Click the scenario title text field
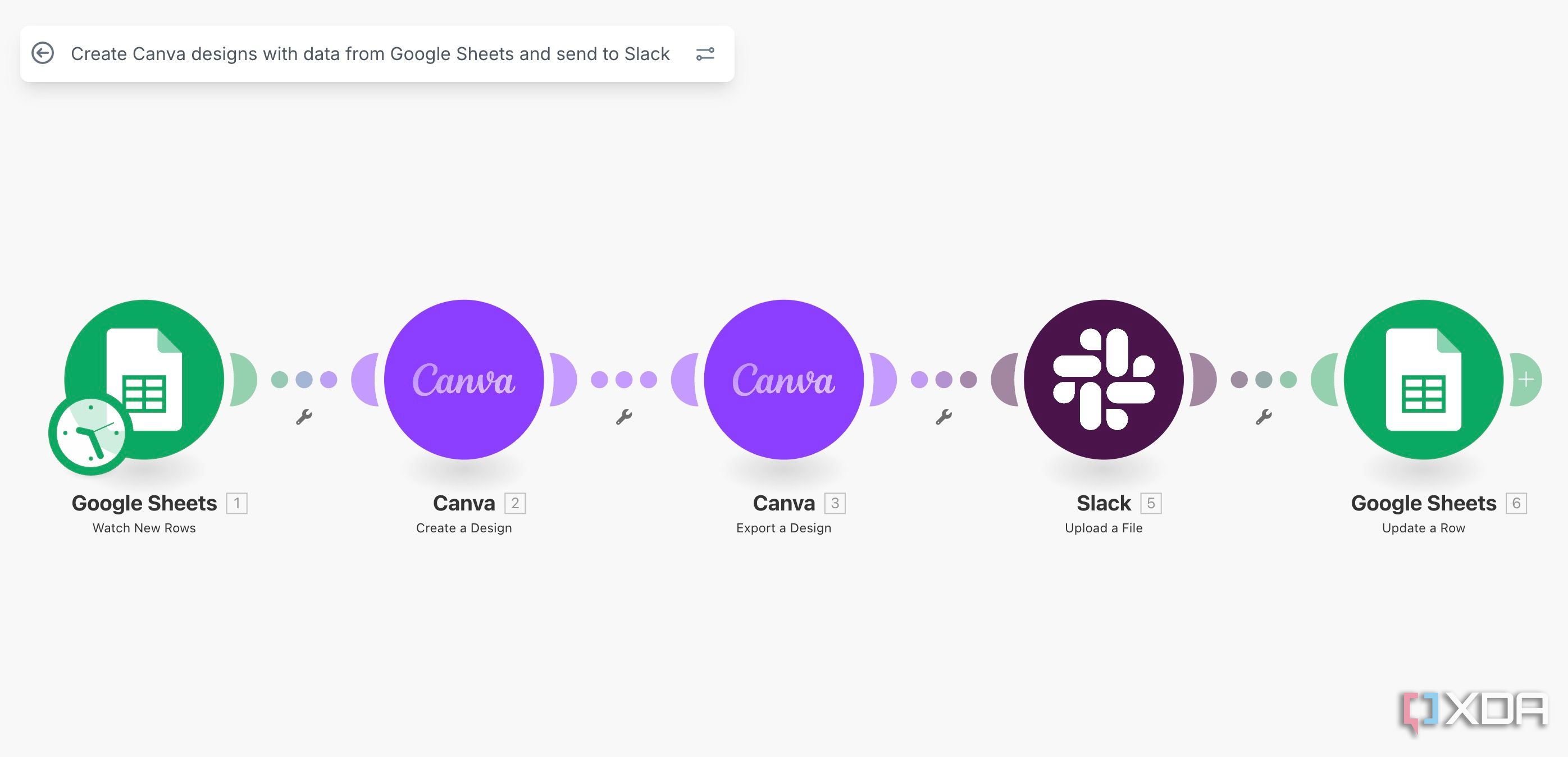This screenshot has height=757, width=1568. (x=370, y=53)
